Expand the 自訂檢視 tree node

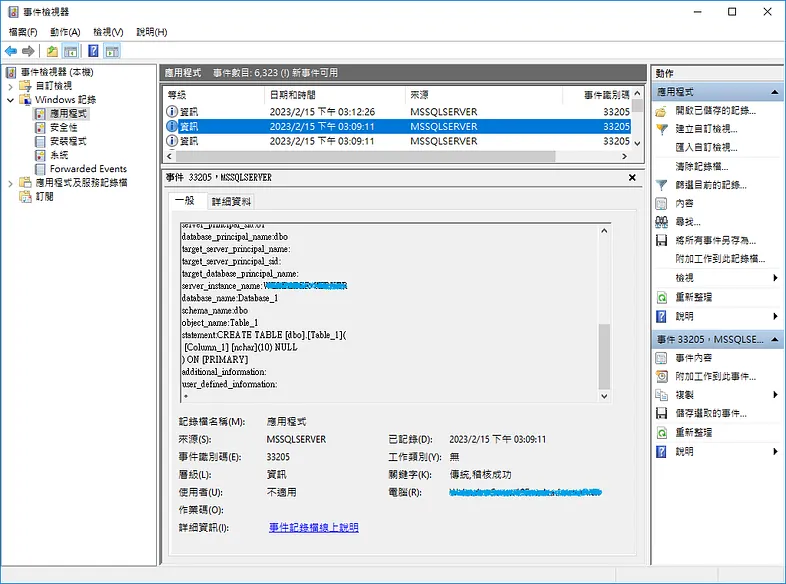(11, 86)
